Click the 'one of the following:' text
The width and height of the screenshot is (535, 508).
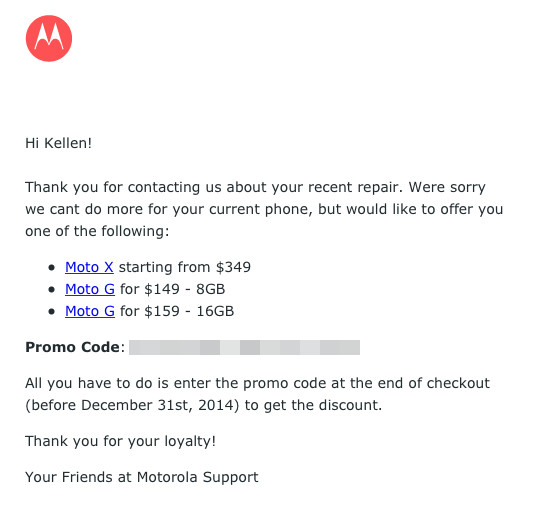coord(97,231)
